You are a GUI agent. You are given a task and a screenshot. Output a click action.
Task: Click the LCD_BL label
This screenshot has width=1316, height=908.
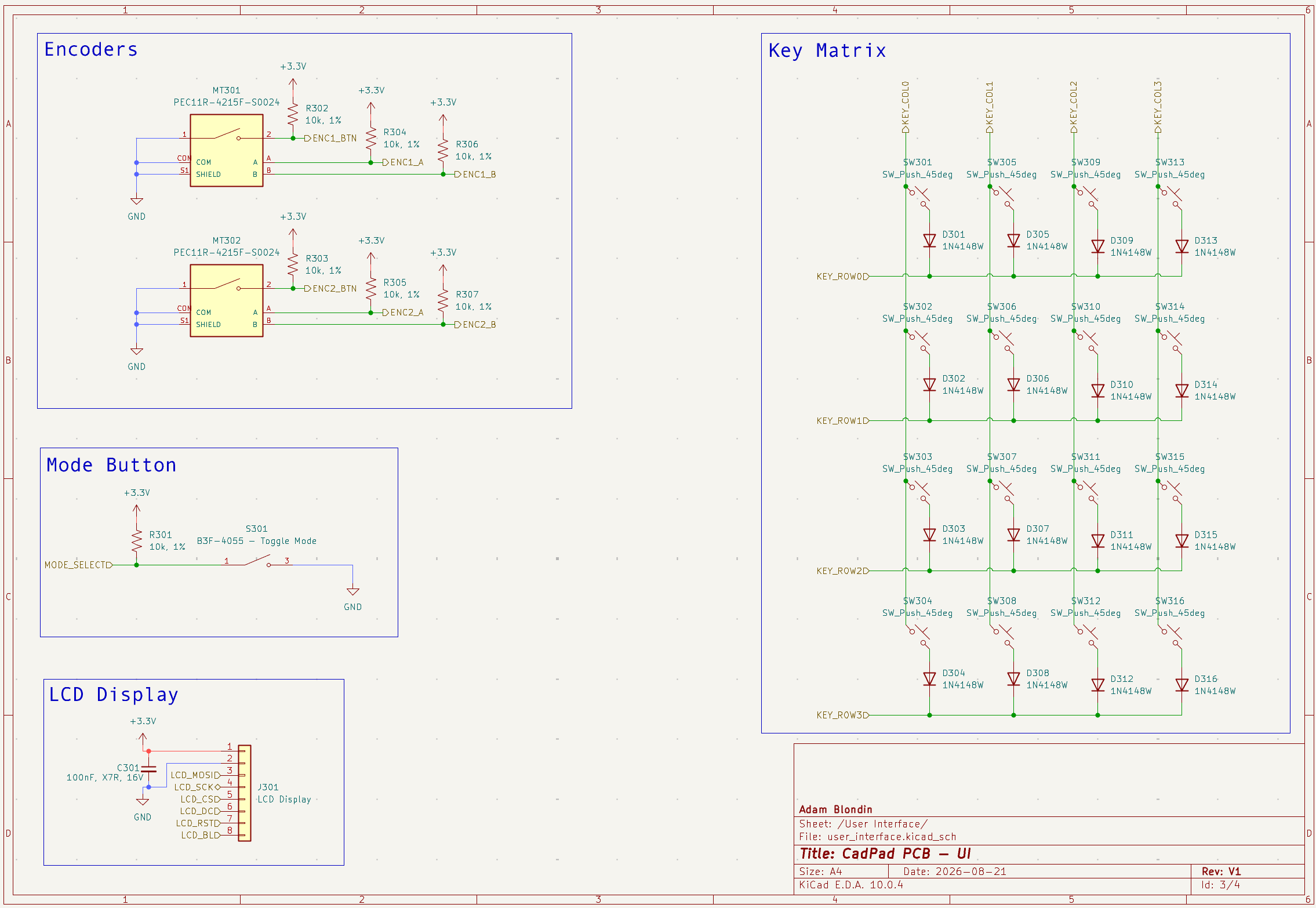point(201,835)
